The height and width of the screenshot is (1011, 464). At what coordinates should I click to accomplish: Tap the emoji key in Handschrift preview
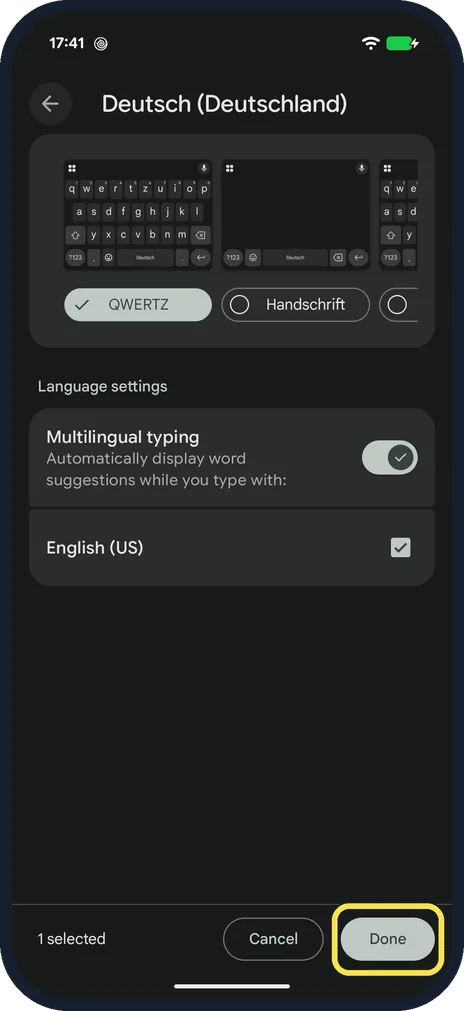click(253, 257)
